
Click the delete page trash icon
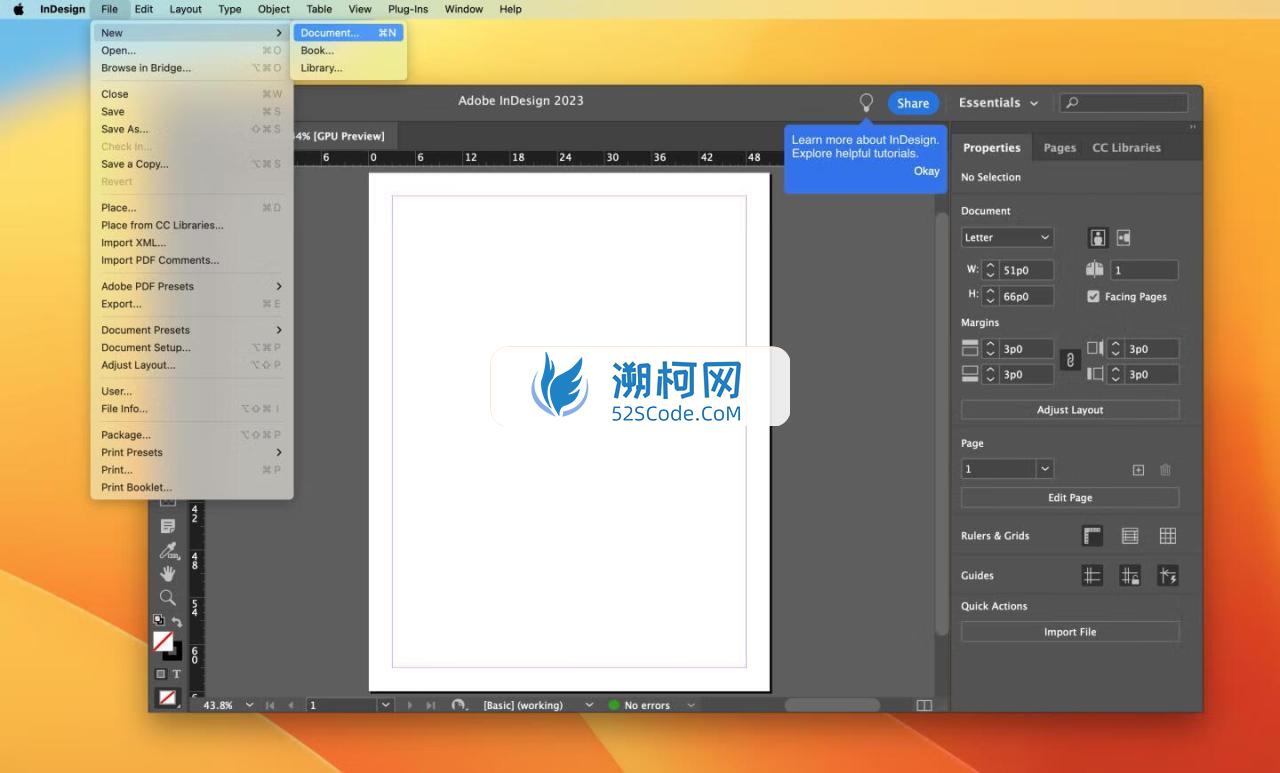1165,469
